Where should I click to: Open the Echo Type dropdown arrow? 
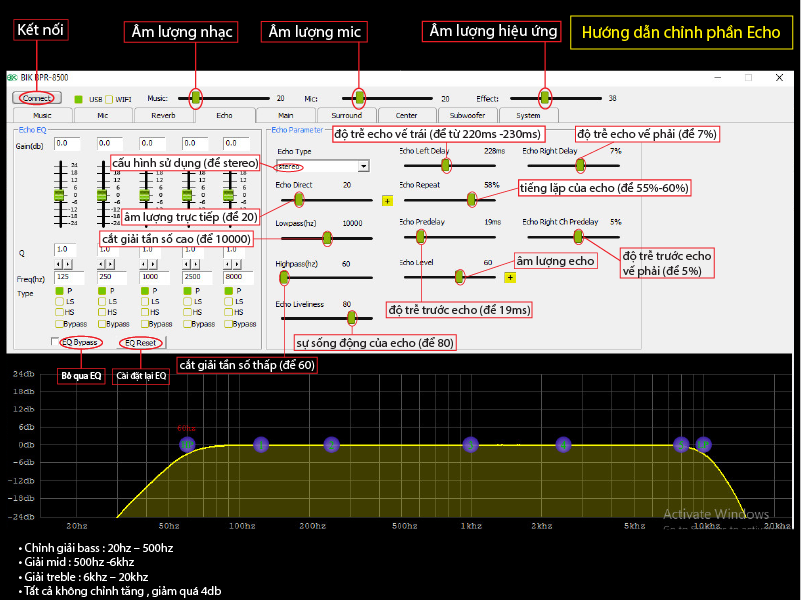(x=363, y=166)
